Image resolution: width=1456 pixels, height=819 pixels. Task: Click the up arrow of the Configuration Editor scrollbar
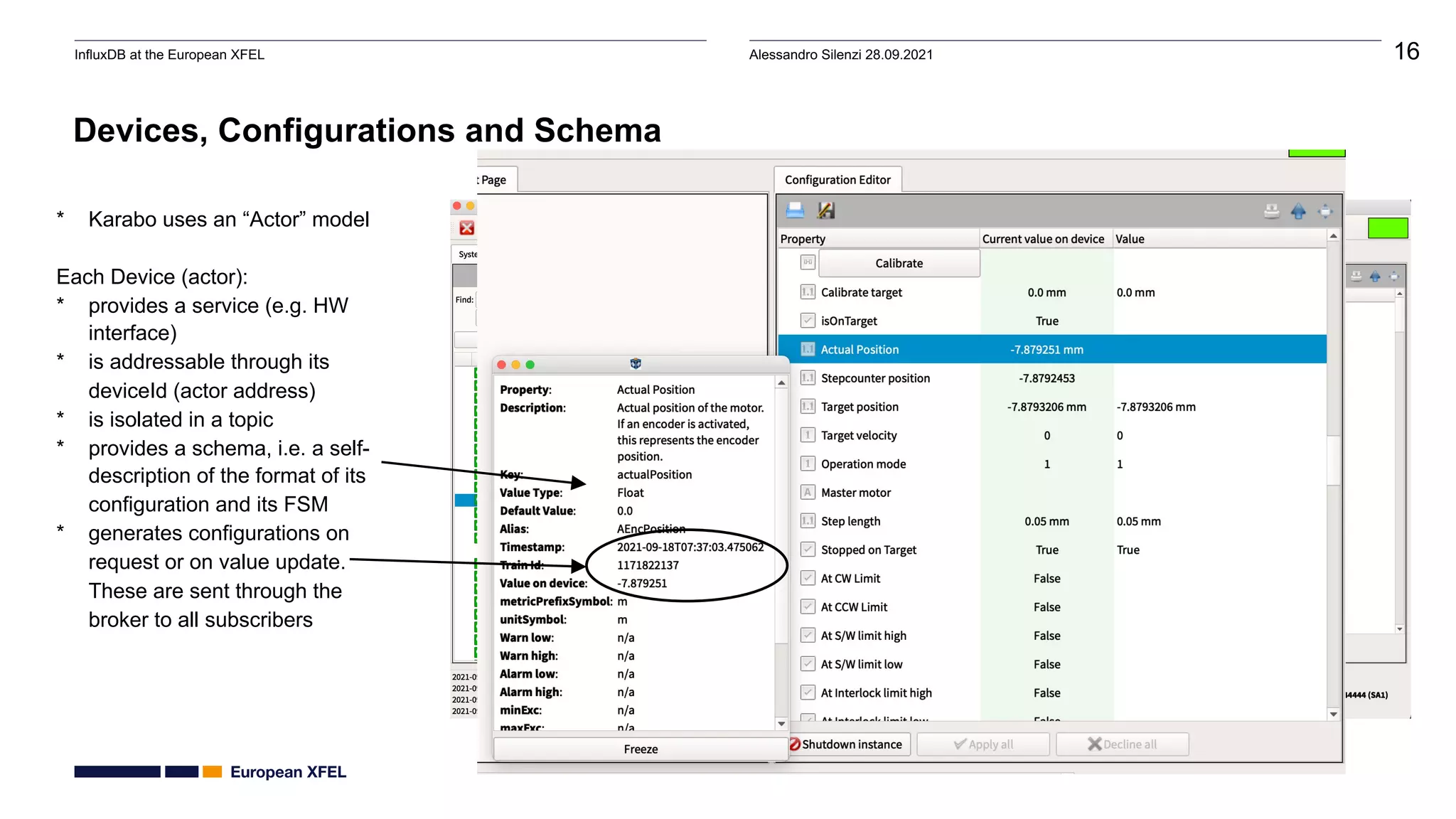[x=1334, y=236]
